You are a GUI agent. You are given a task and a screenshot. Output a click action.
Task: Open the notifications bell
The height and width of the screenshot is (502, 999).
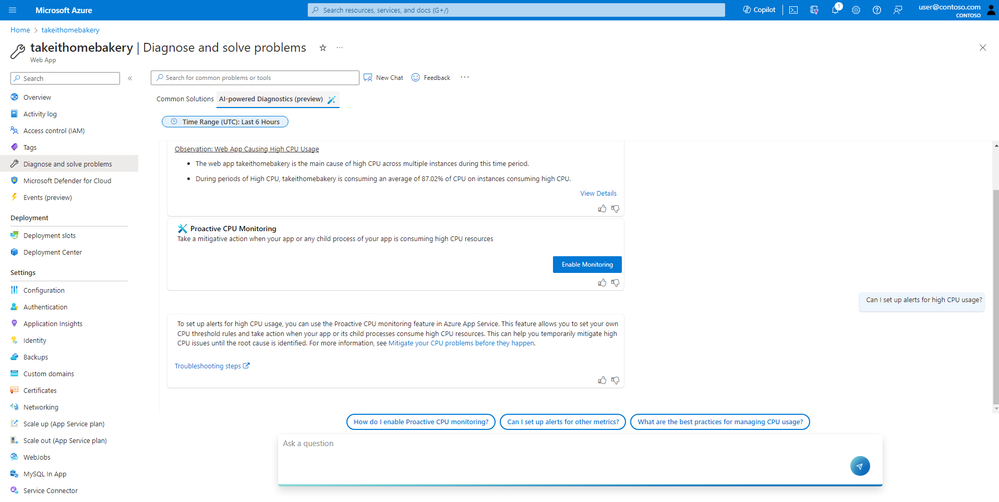click(x=835, y=10)
